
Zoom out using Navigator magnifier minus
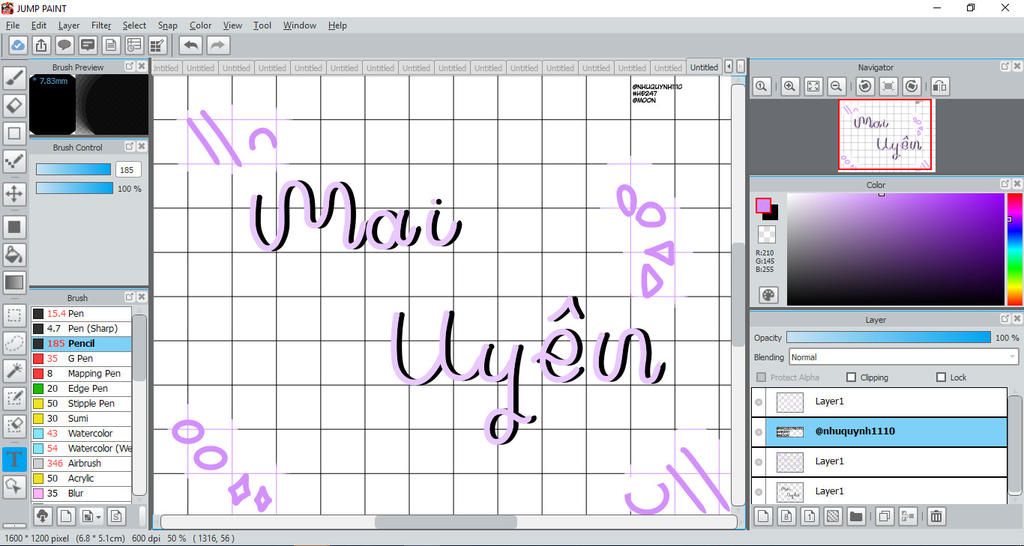(x=836, y=86)
